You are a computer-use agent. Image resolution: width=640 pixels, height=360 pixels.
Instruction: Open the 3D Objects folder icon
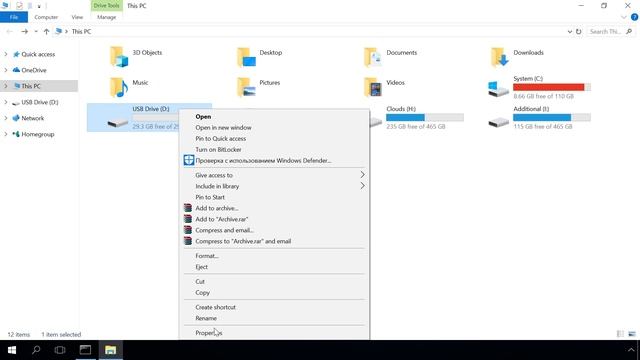click(119, 57)
